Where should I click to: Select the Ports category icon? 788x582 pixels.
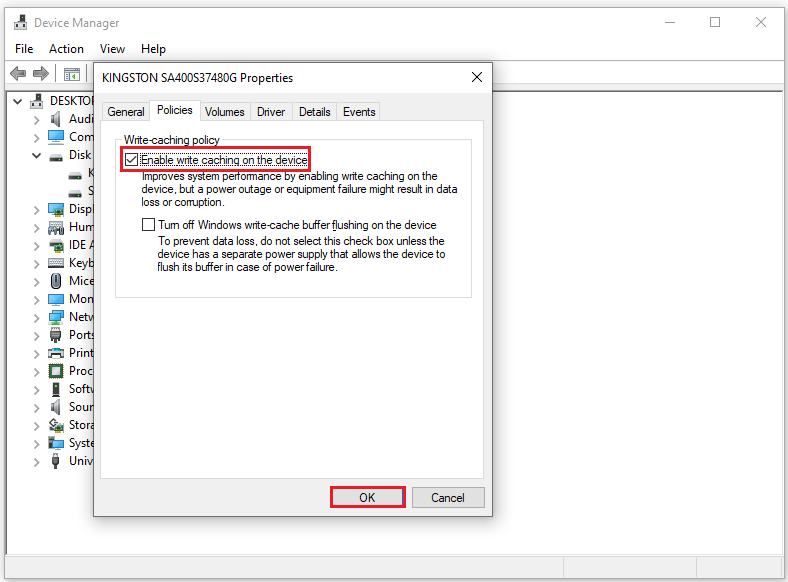point(56,335)
